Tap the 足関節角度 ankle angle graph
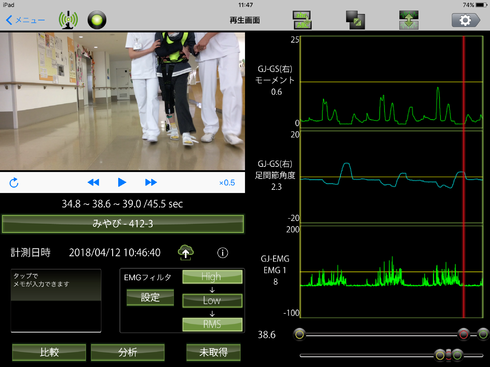490x367 pixels. pos(392,177)
